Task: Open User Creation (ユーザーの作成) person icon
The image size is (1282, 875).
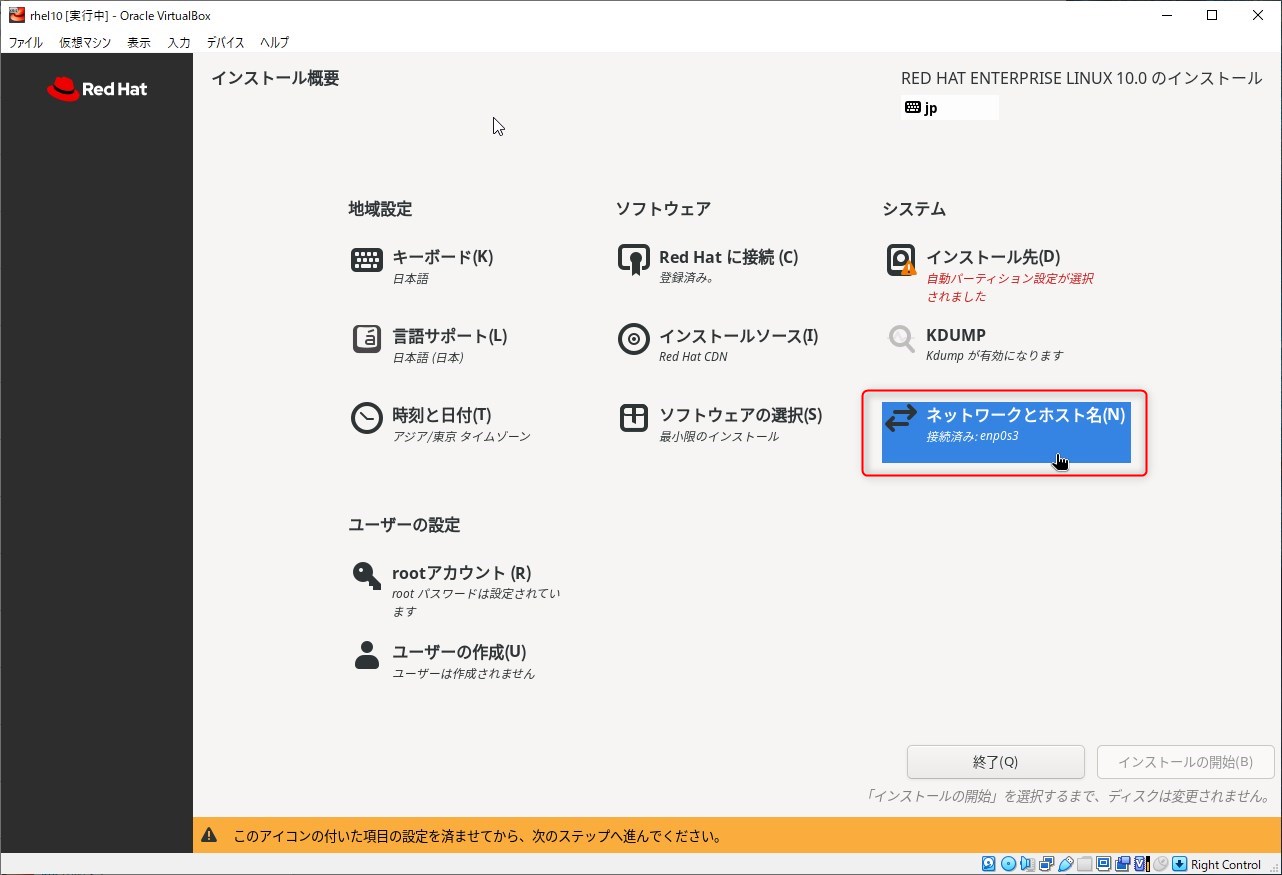Action: pos(367,655)
